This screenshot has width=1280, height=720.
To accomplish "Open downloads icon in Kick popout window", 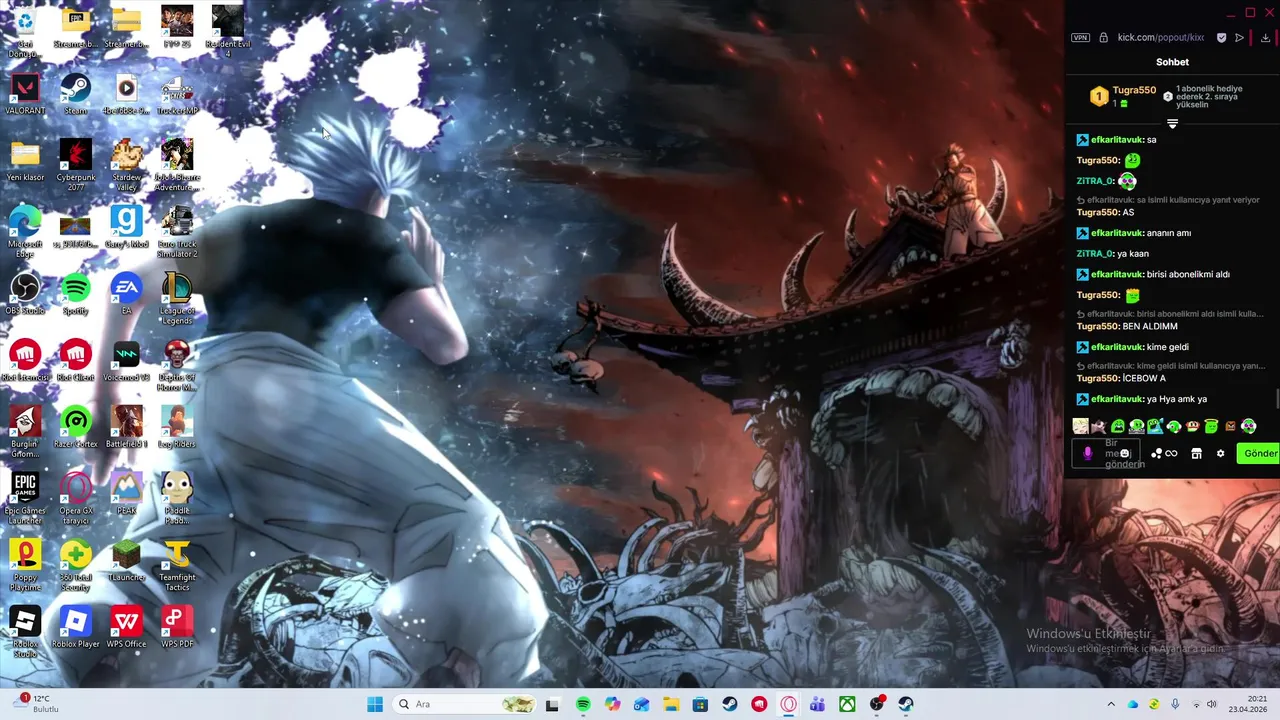I will point(1265,38).
